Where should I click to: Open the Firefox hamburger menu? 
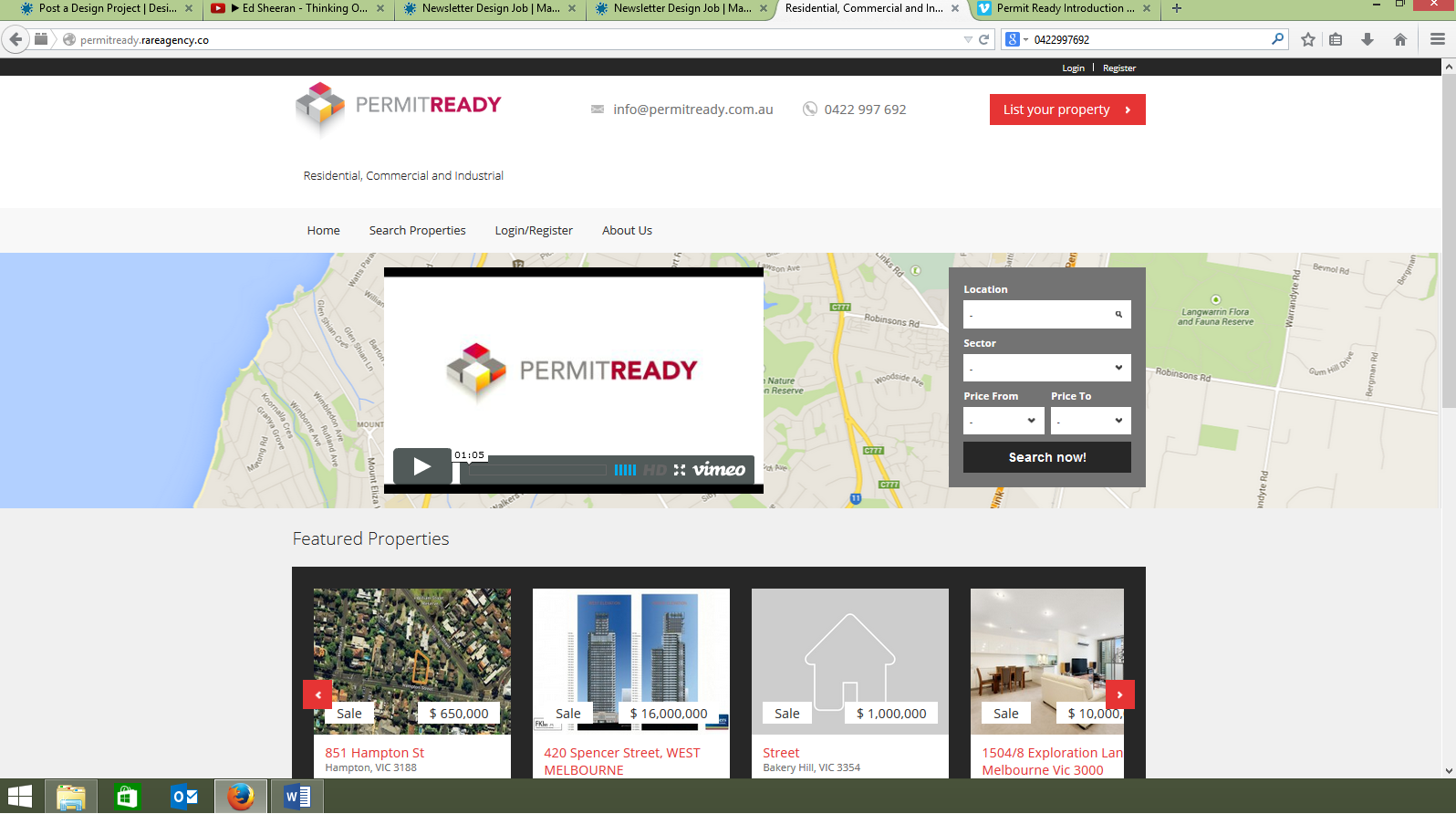click(1437, 39)
